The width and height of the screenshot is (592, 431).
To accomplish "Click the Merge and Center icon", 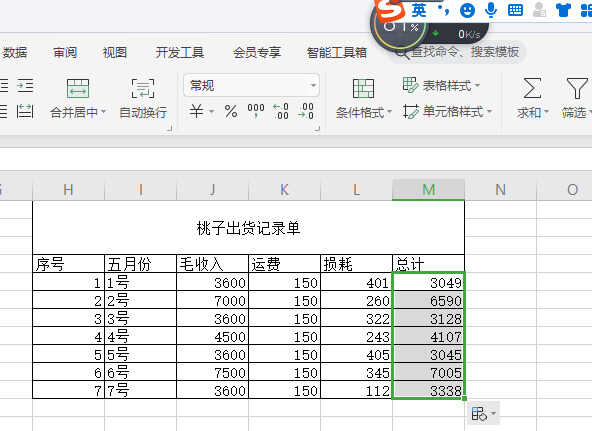I will point(78,88).
